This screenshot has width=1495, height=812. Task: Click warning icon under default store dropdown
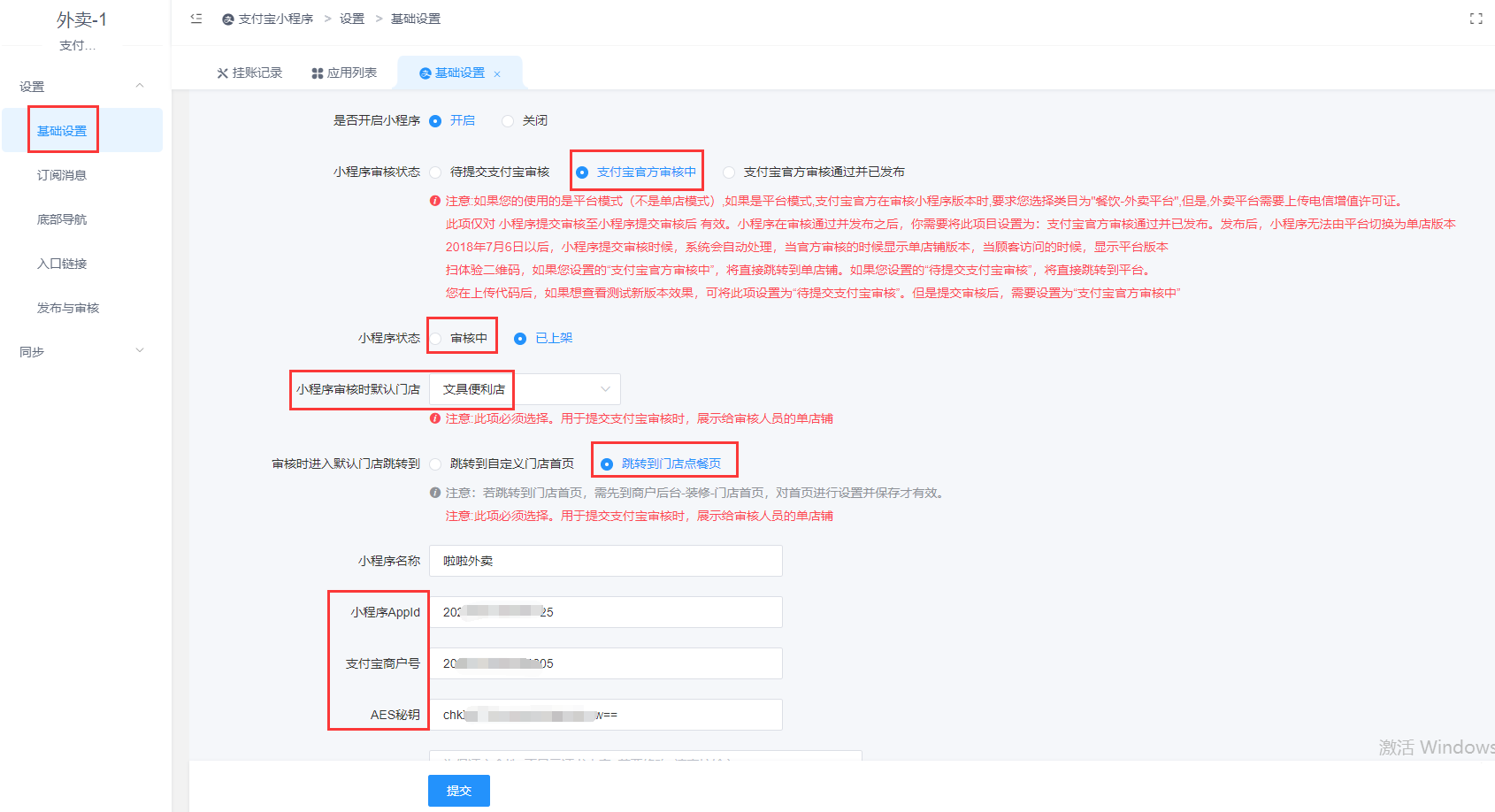coord(435,418)
